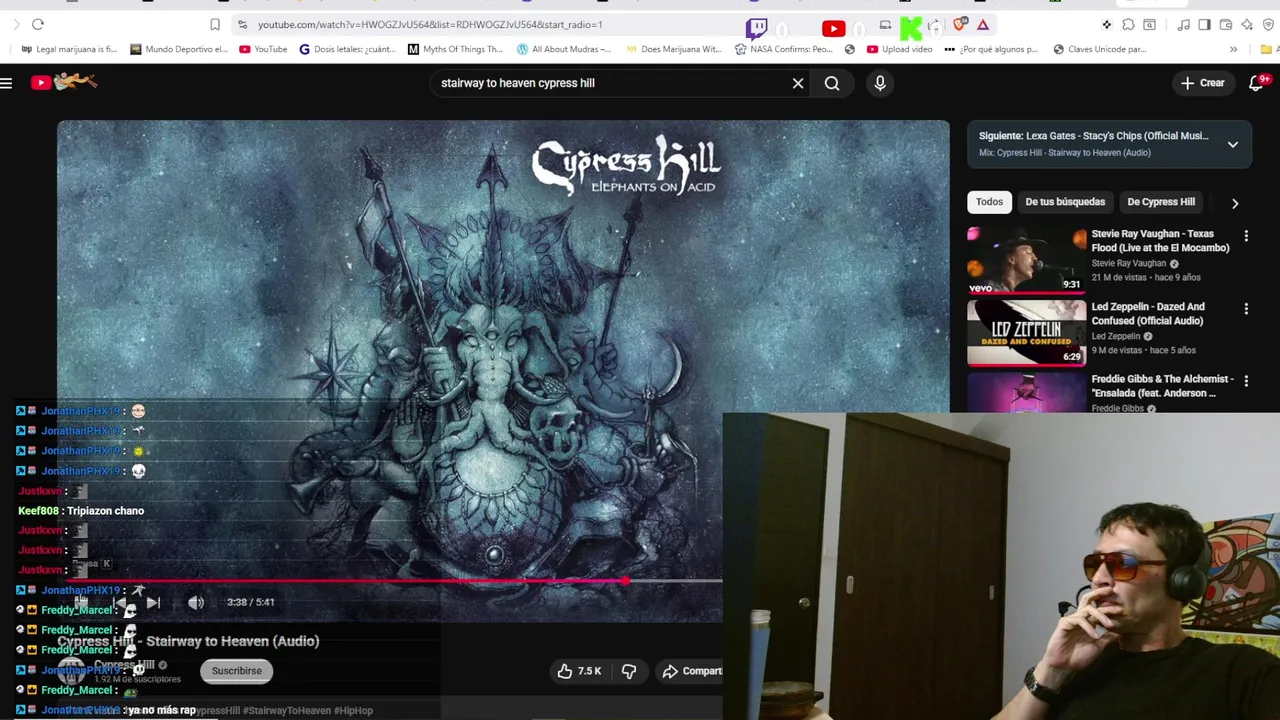Open Myths Of Things bookmark
This screenshot has height=720, width=1280.
point(455,49)
